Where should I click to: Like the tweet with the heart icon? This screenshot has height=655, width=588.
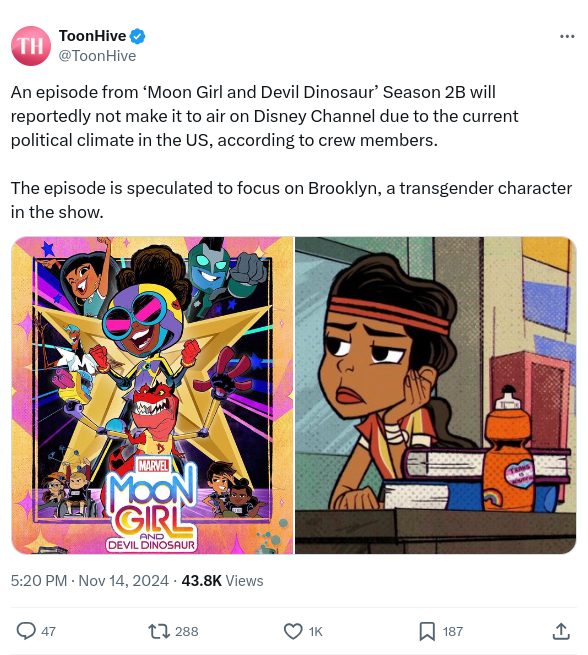tap(293, 631)
